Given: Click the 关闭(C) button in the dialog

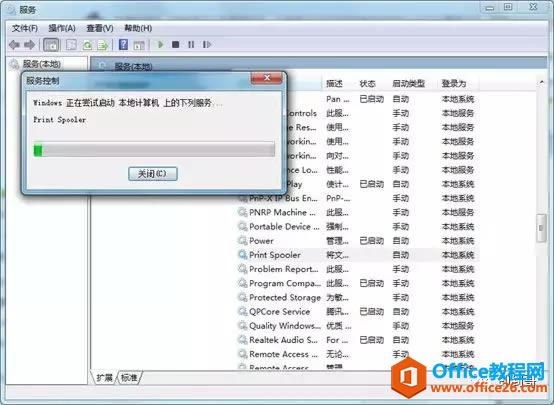Looking at the screenshot, I should pos(153,174).
